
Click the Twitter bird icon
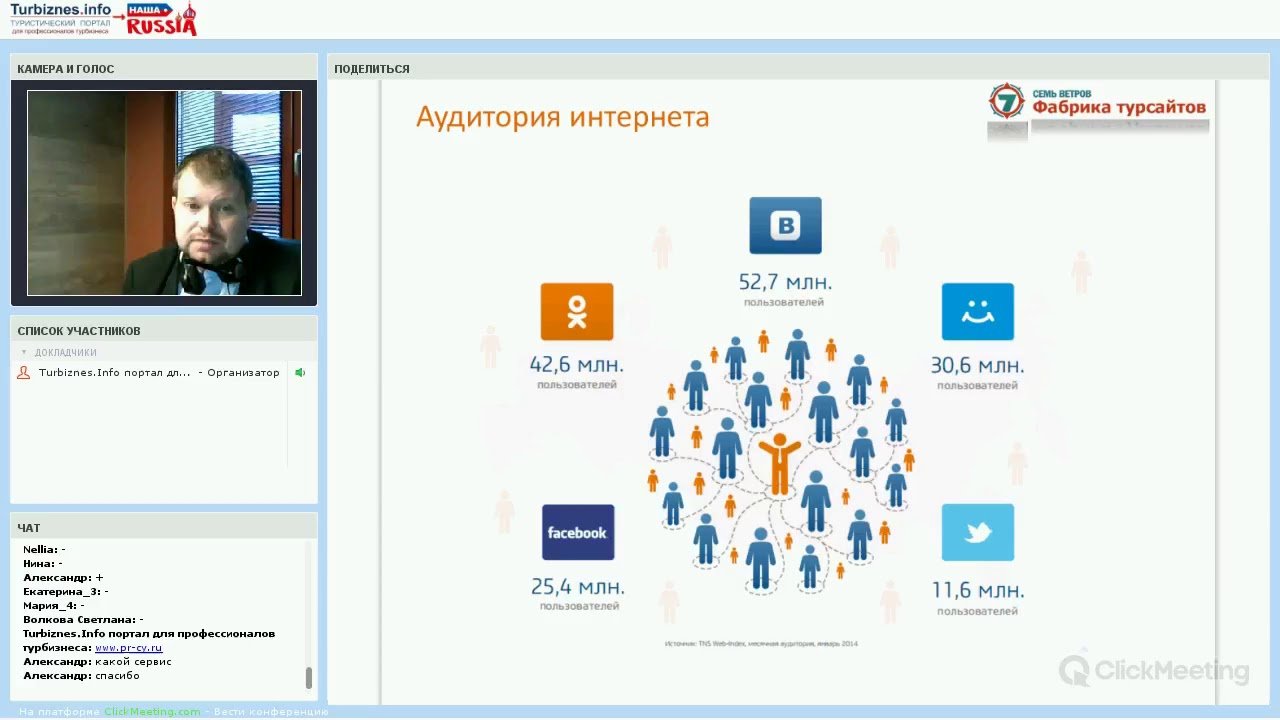point(978,532)
